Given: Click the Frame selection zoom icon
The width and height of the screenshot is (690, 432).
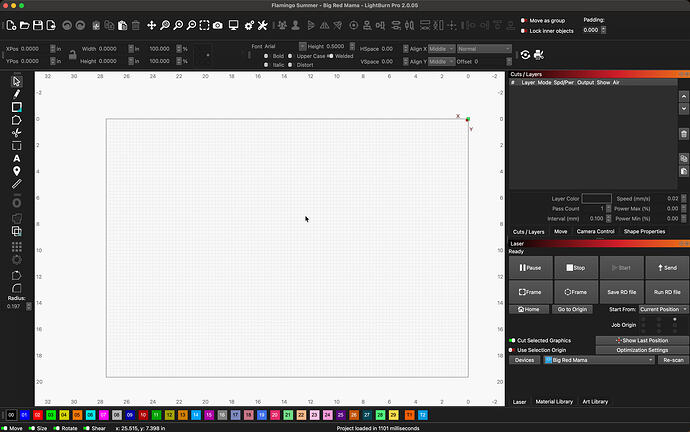Looking at the screenshot, I should point(204,26).
